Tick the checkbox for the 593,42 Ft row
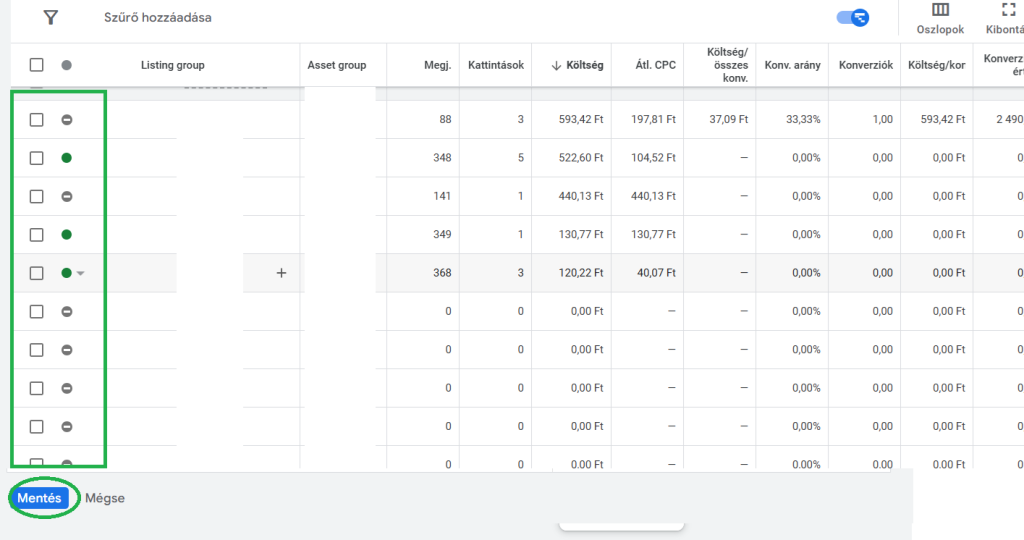 point(37,120)
